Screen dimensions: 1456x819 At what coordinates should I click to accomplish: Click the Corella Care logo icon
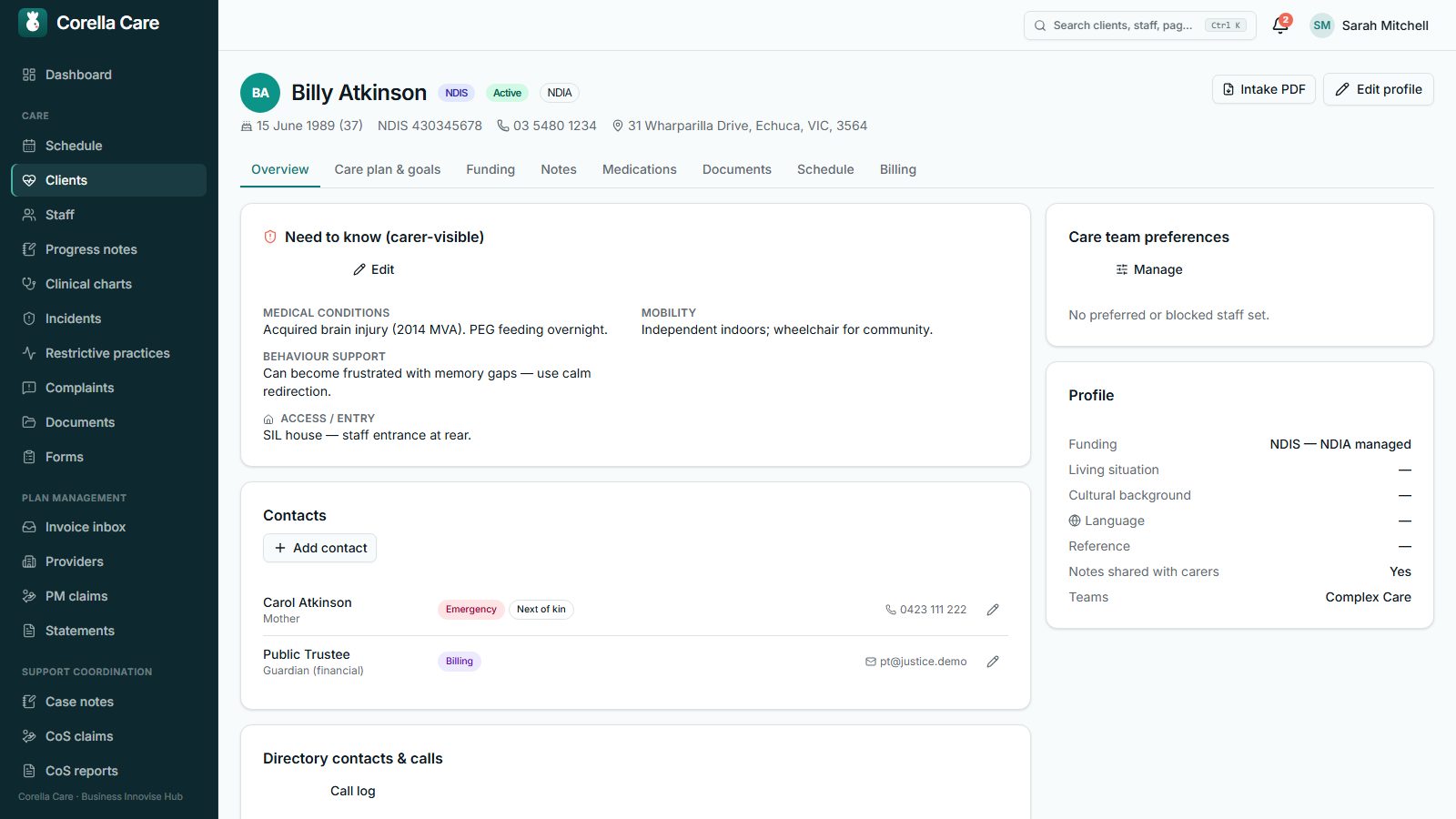tap(33, 22)
